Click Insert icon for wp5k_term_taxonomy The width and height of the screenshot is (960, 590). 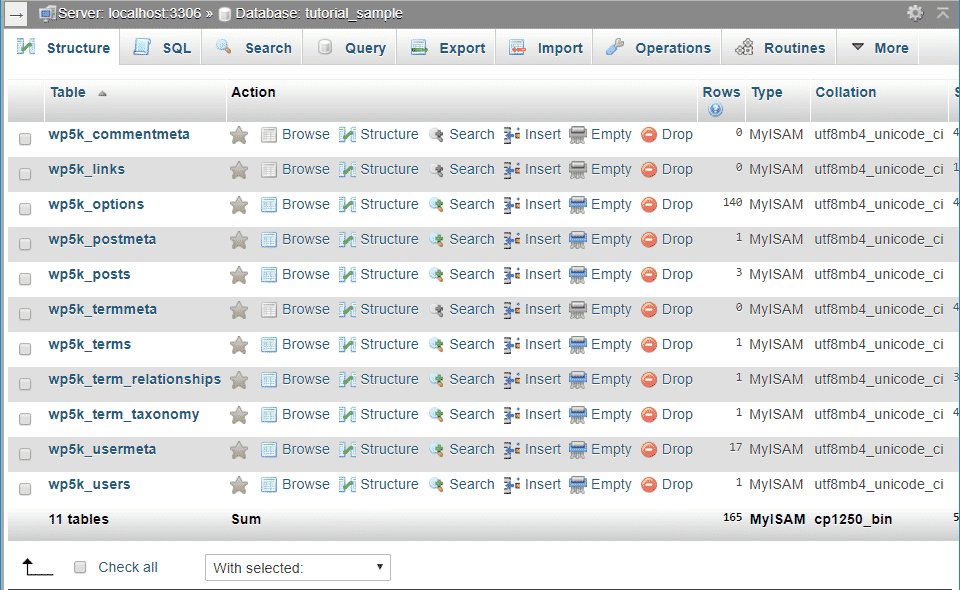tap(512, 415)
